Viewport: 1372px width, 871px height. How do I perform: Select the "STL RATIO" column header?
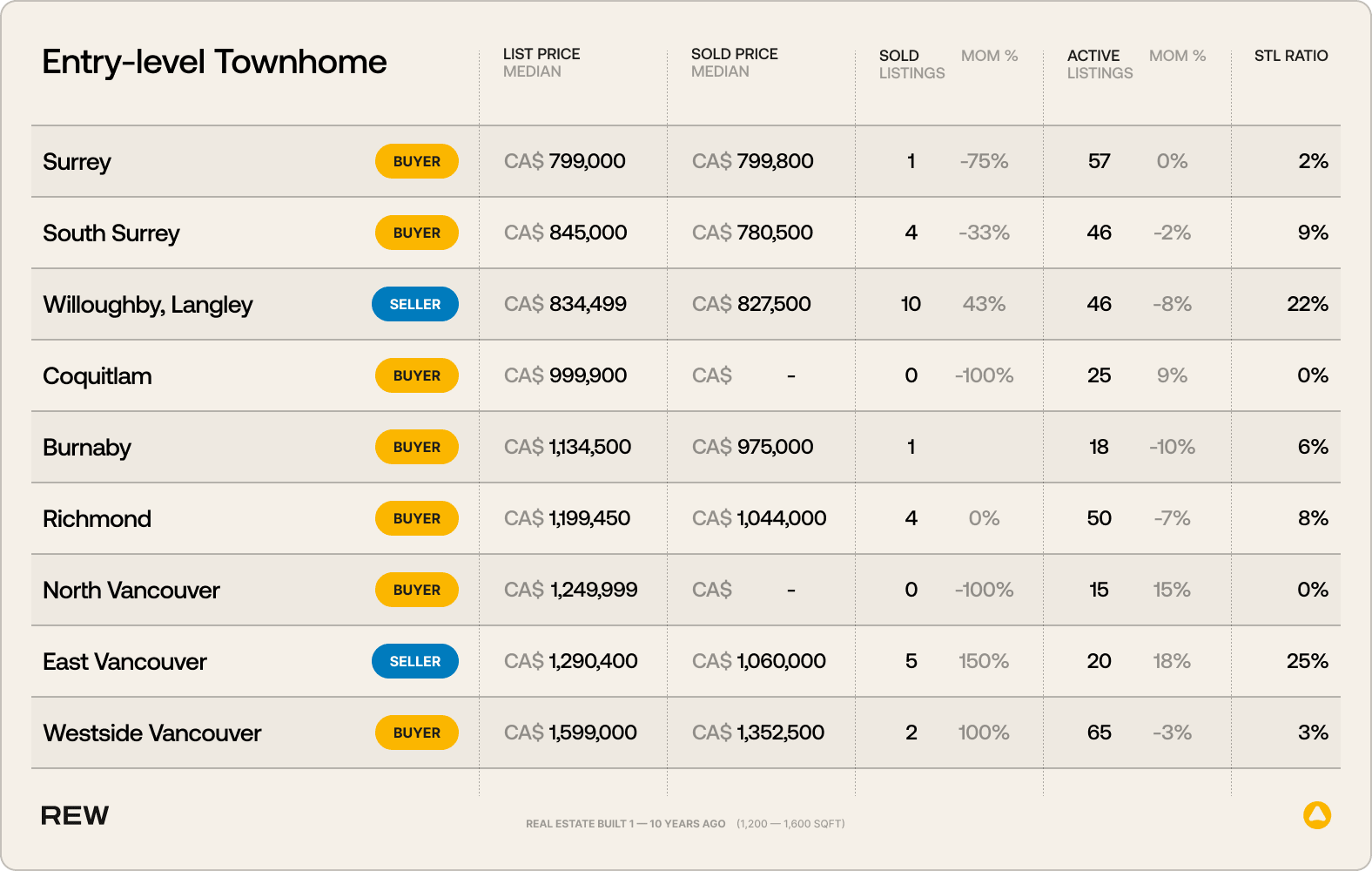[x=1291, y=56]
